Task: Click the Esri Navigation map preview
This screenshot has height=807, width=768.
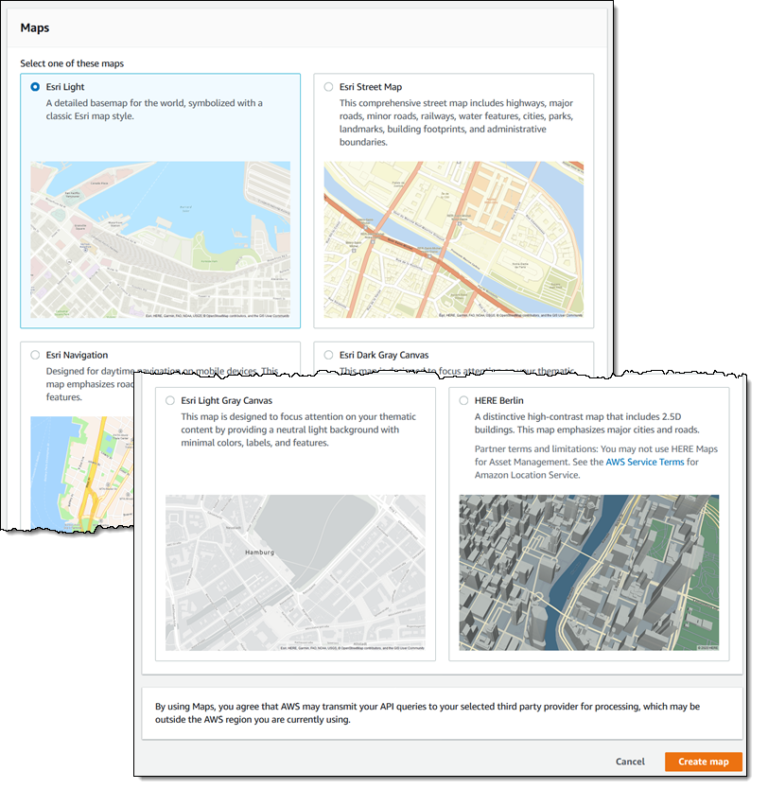Action: click(81, 473)
